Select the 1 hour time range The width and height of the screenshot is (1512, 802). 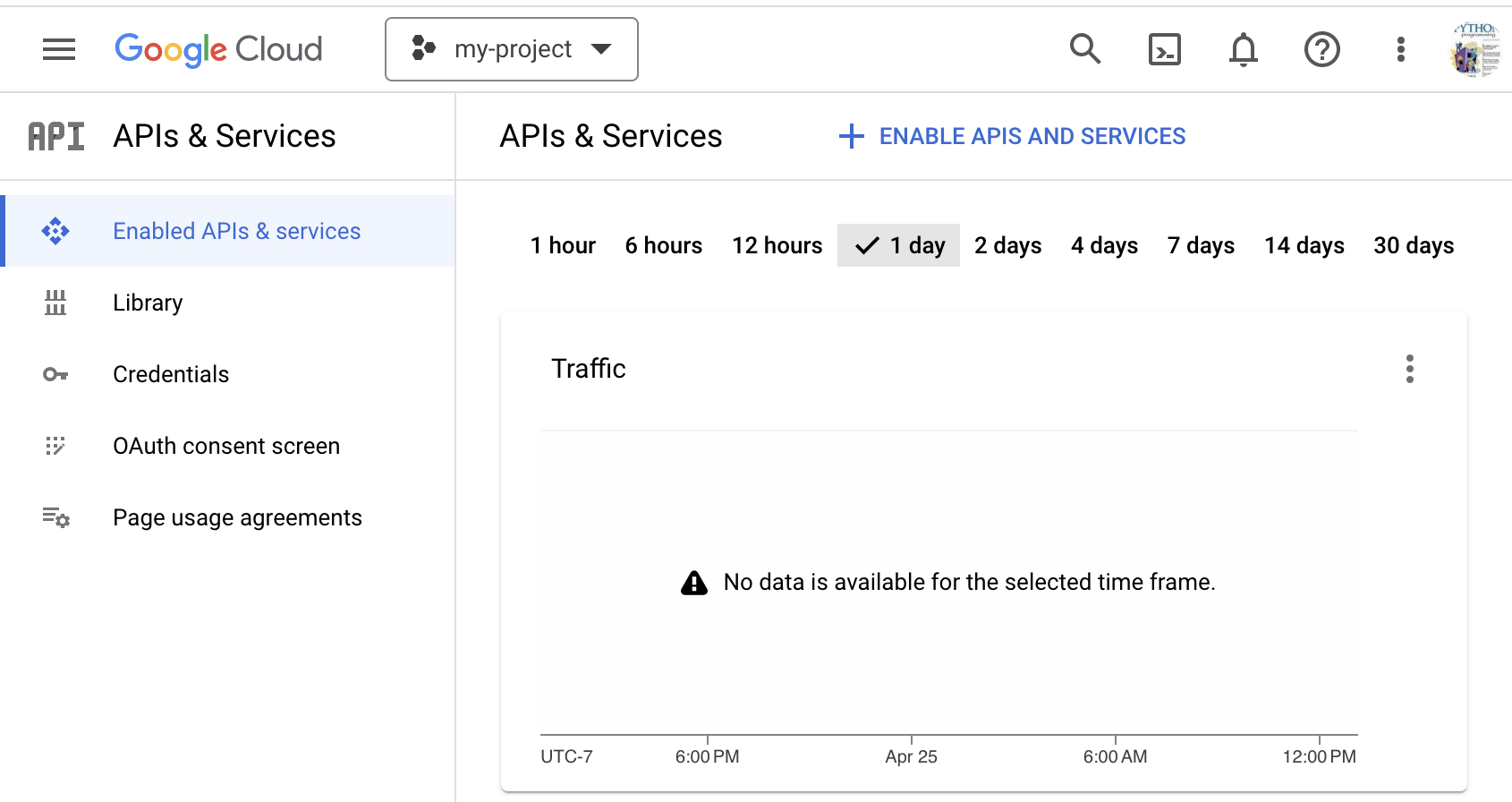click(x=563, y=245)
